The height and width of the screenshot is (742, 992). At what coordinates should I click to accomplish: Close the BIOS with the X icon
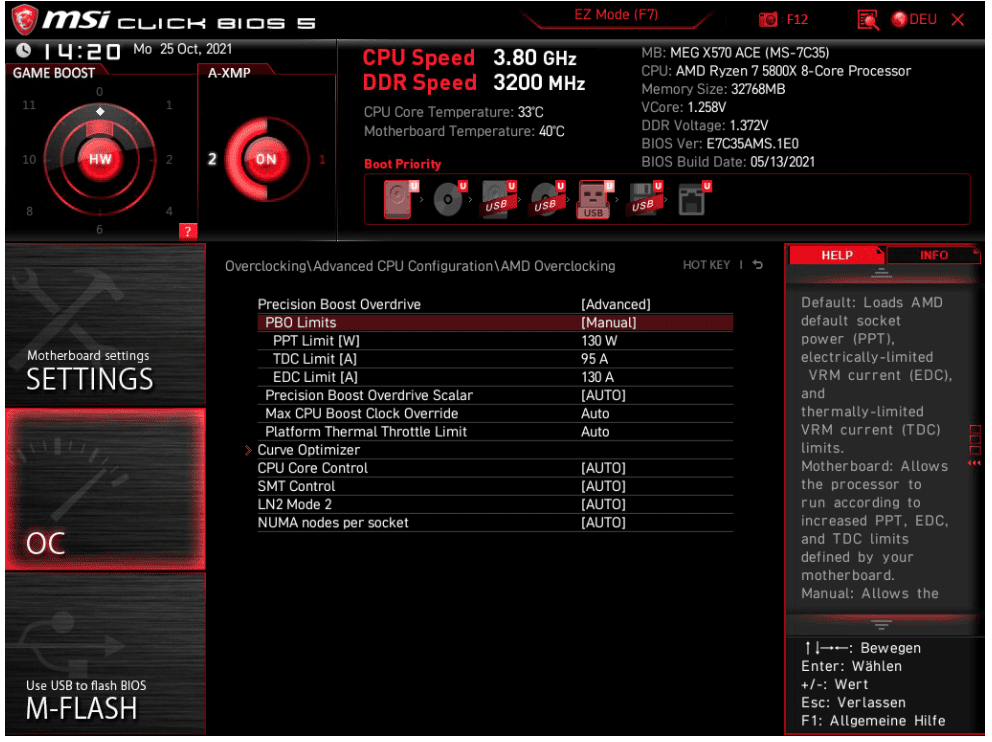[958, 20]
